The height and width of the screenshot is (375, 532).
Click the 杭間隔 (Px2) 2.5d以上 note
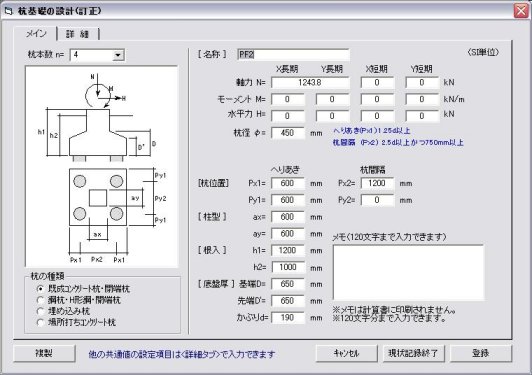[x=398, y=142]
